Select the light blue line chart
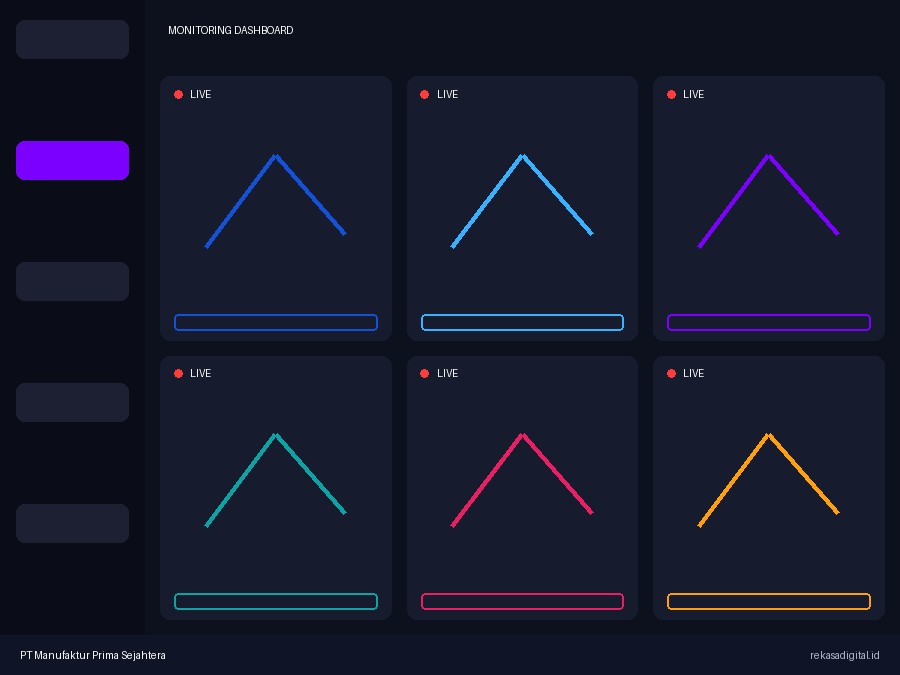Image resolution: width=900 pixels, height=675 pixels. click(522, 201)
